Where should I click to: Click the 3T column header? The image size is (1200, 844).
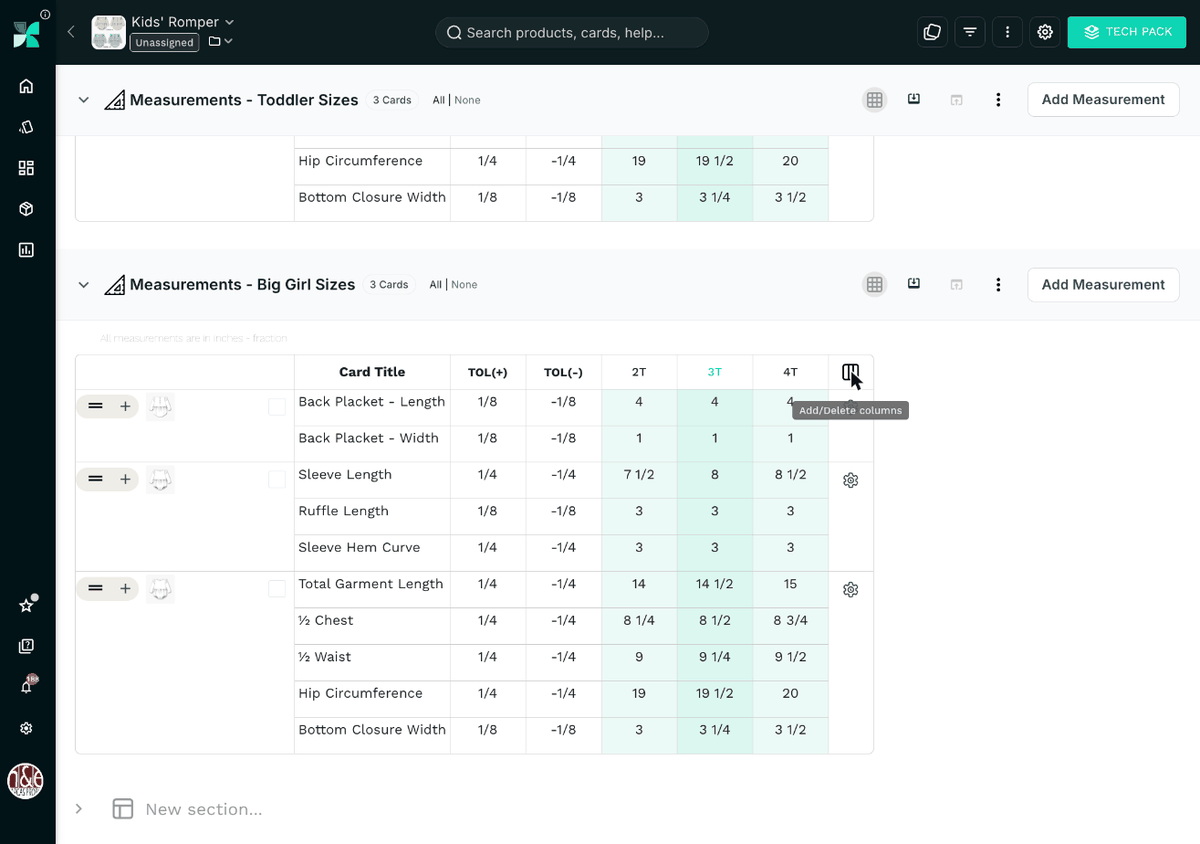(x=714, y=372)
